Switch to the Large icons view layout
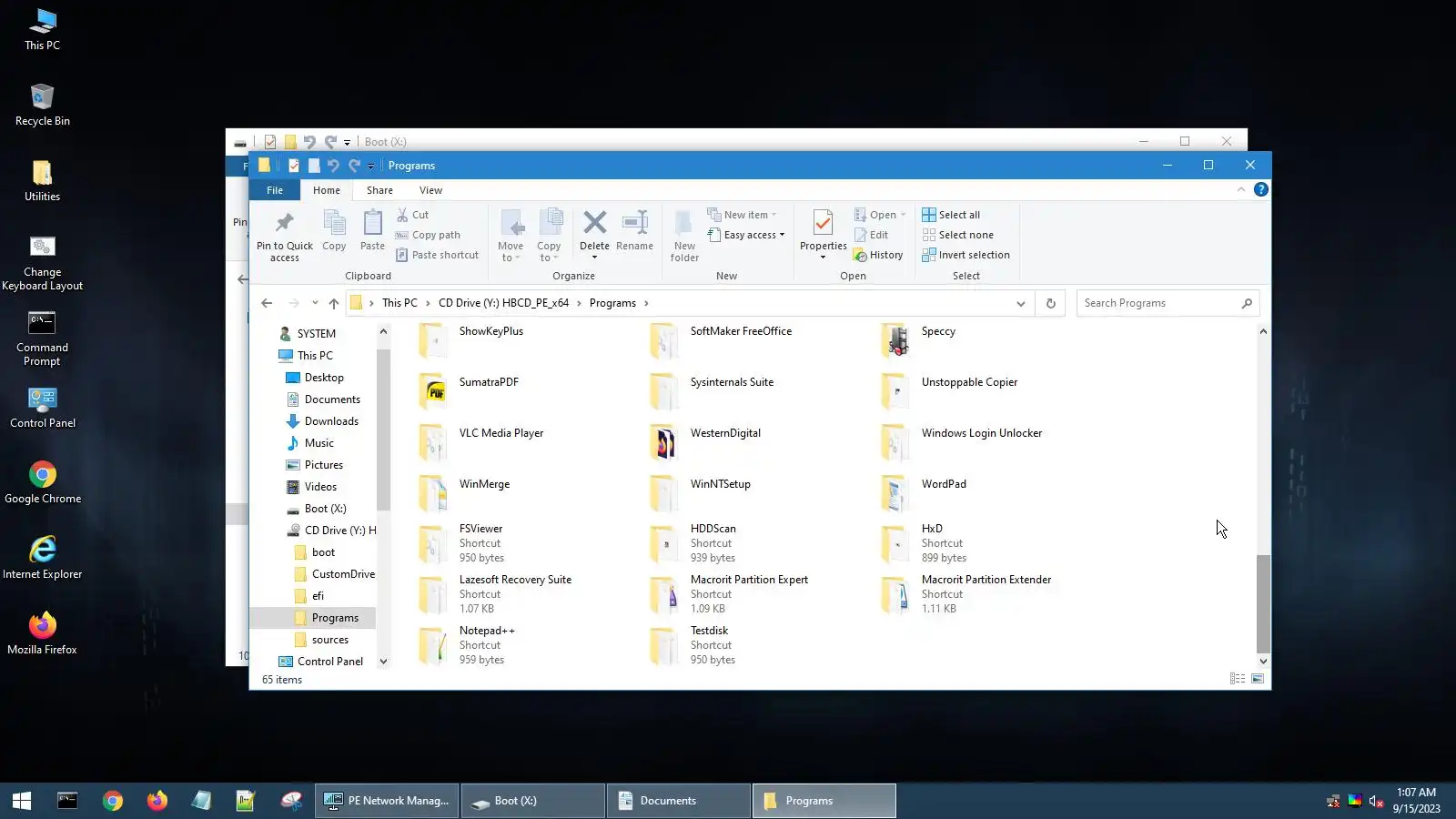The width and height of the screenshot is (1456, 819). pyautogui.click(x=1258, y=679)
